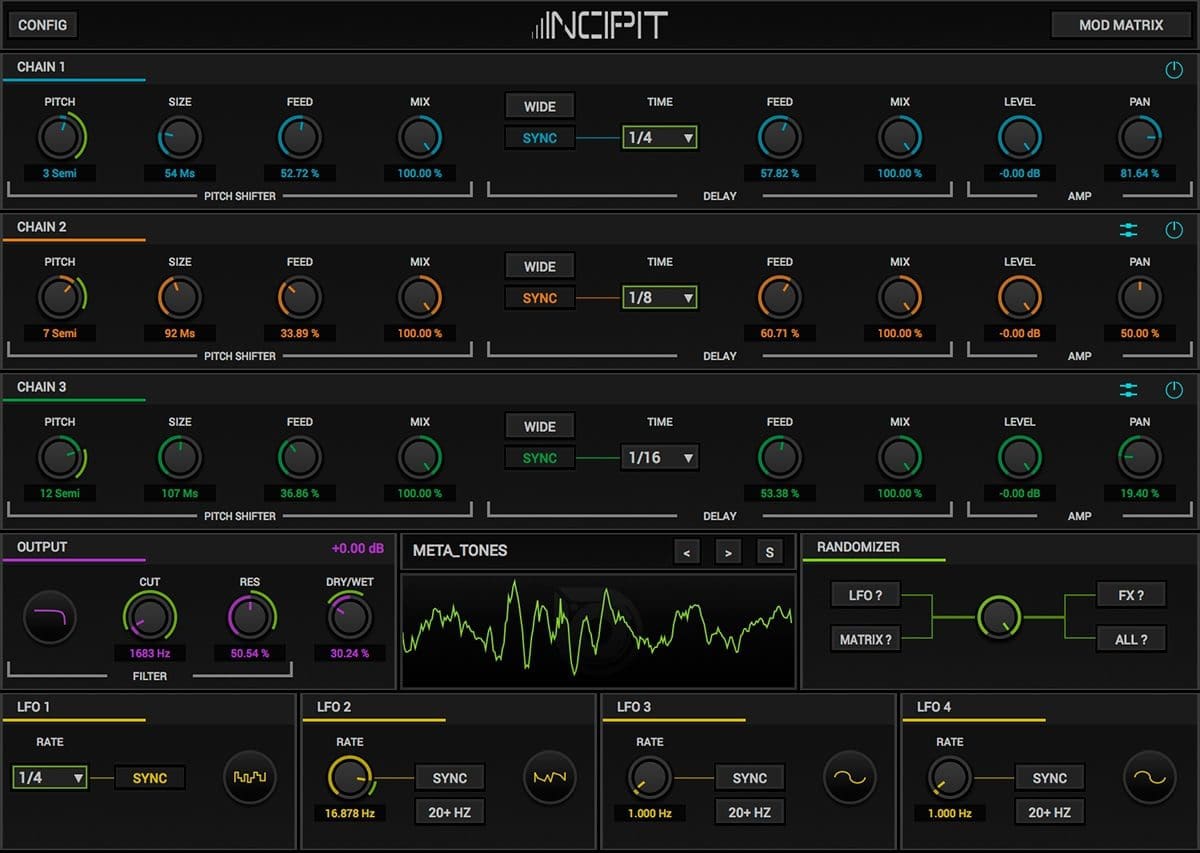Screen dimensions: 1200x853
Task: Open META_TONES preset name menu
Action: pyautogui.click(x=460, y=551)
